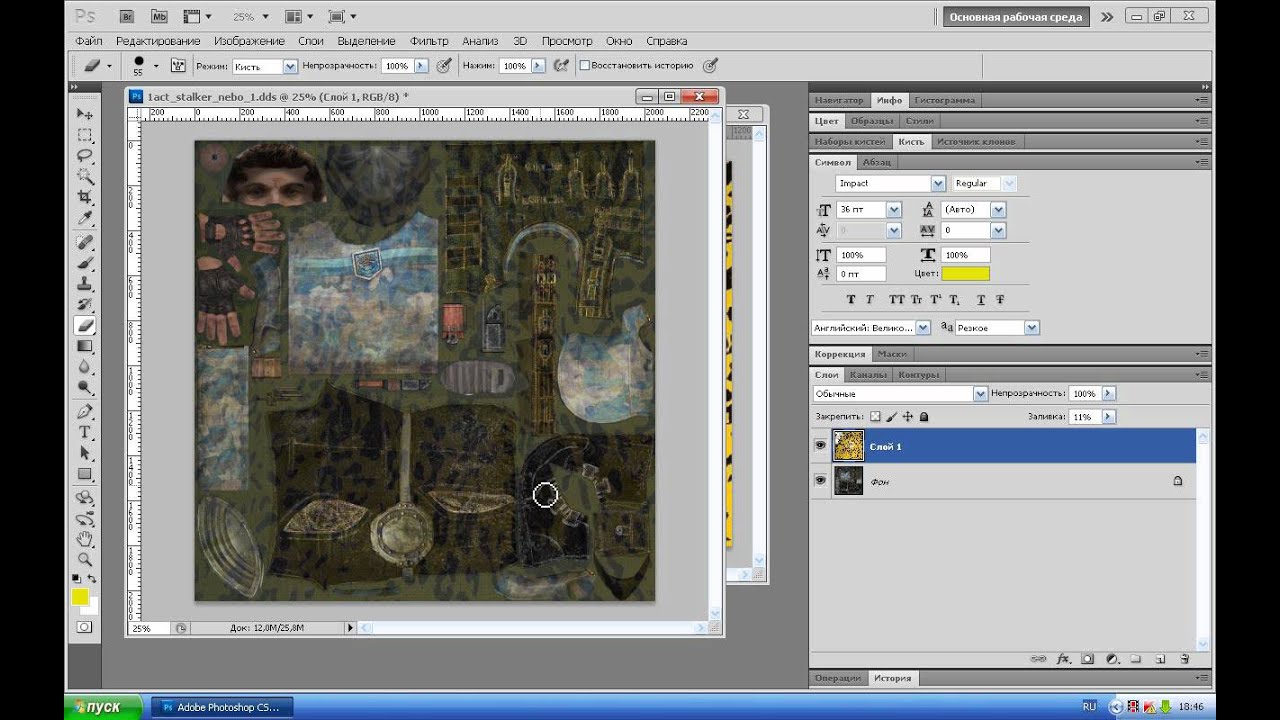Select the Move tool
The height and width of the screenshot is (720, 1280).
(85, 114)
